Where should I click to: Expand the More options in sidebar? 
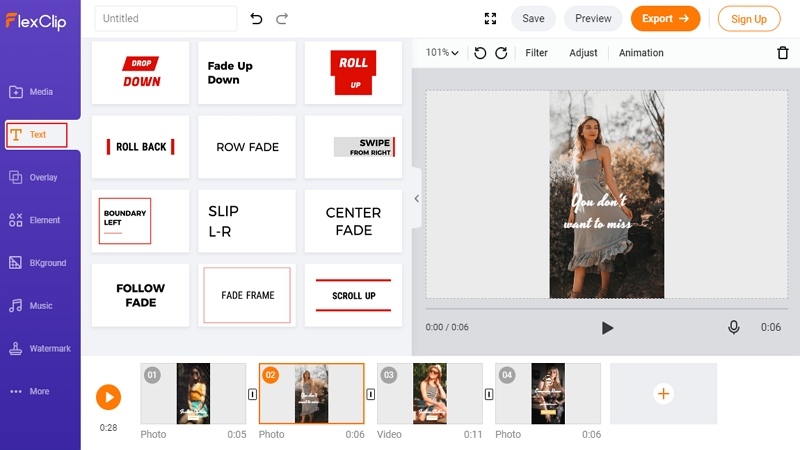click(x=30, y=391)
